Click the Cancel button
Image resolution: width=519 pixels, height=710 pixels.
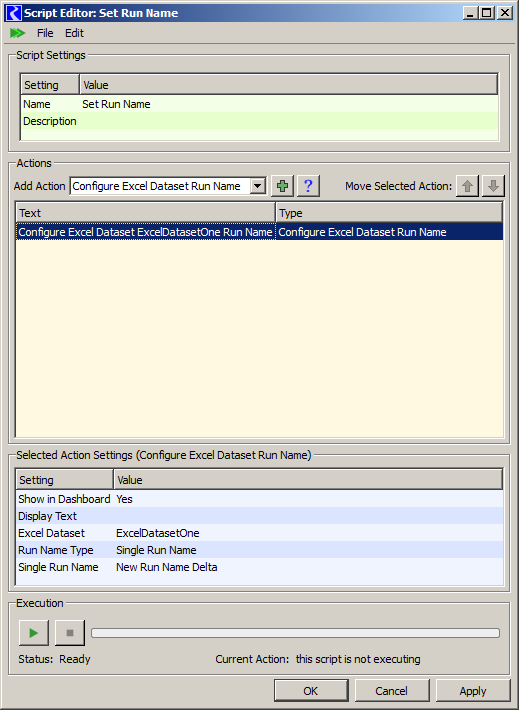392,691
